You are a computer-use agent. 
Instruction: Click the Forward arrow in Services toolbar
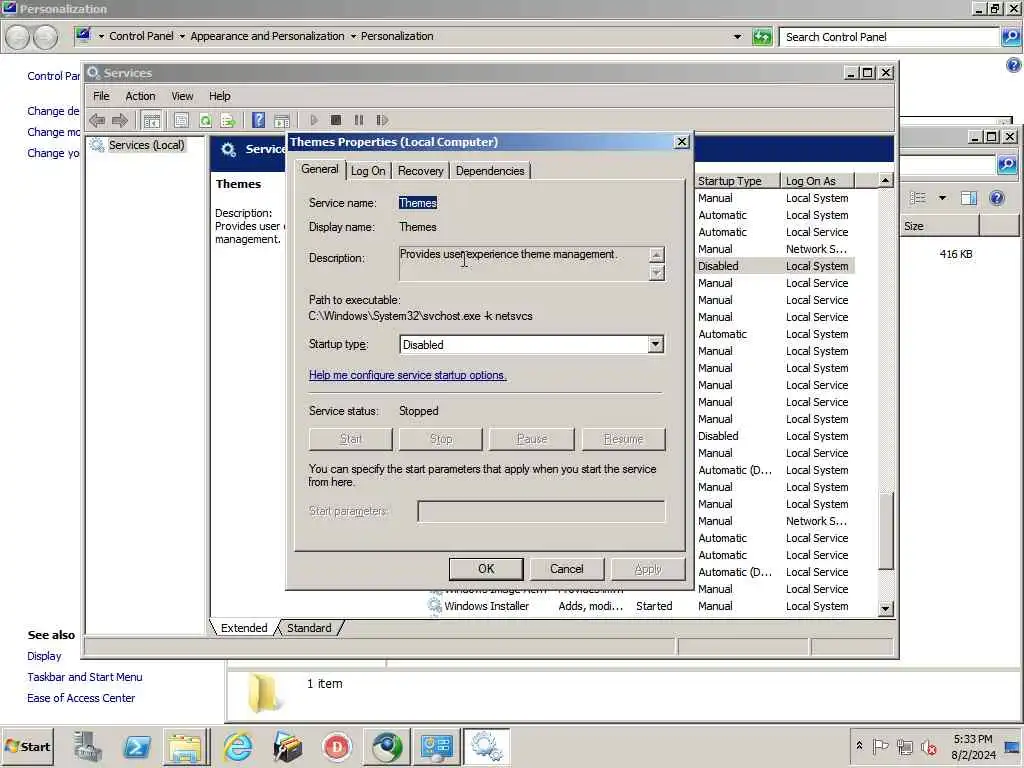120,120
